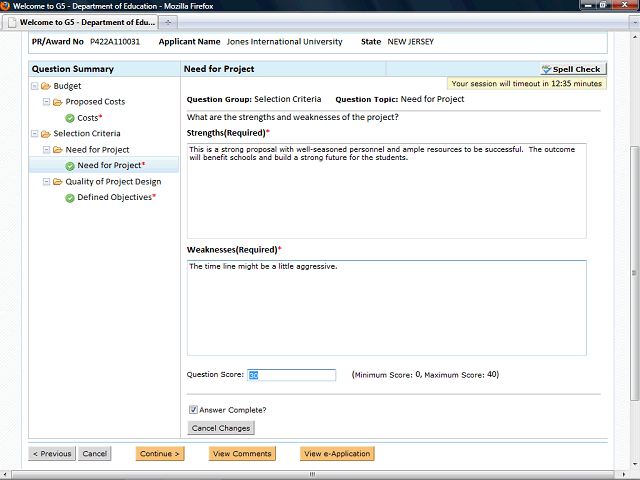Screen dimensions: 640x480
Task: Click the NEW JERSEY state value
Action: (x=411, y=42)
